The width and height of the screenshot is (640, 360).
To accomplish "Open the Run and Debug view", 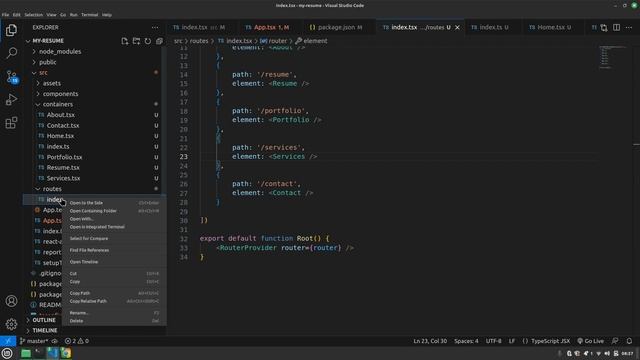I will click(x=11, y=99).
